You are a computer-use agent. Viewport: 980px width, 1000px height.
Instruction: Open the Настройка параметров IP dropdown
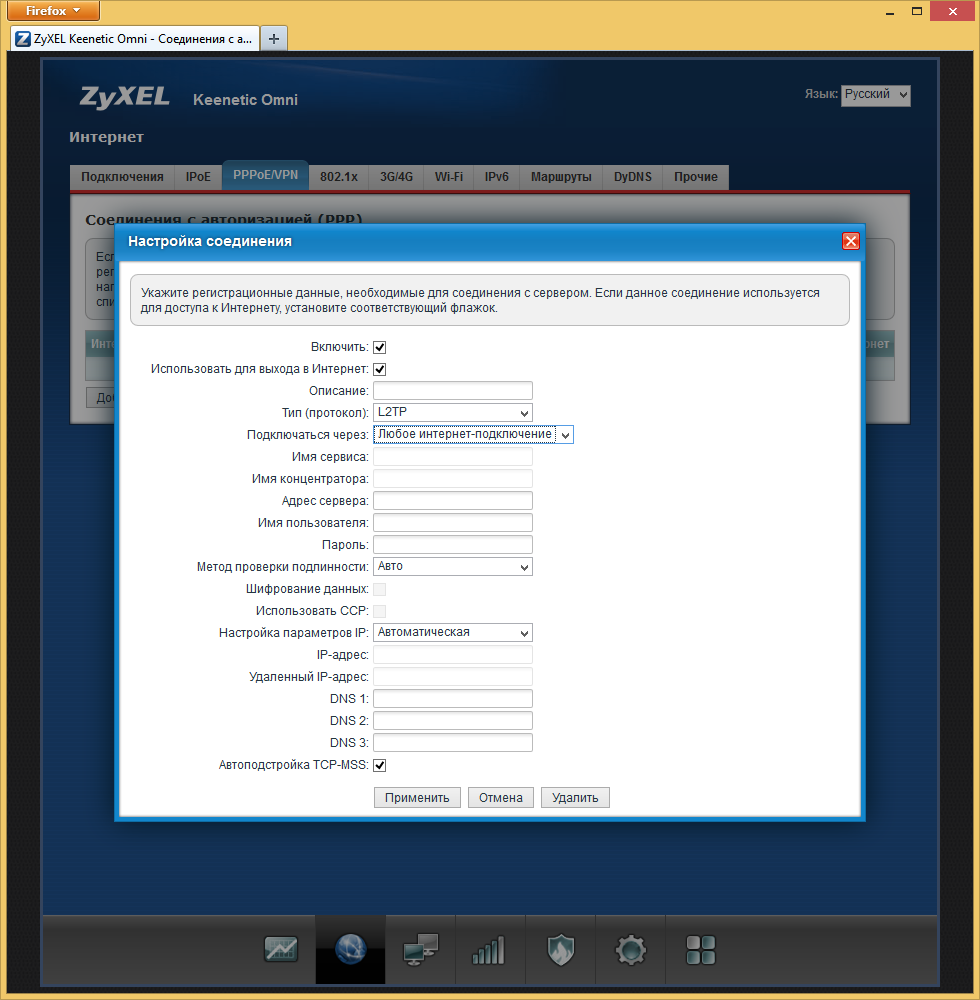point(453,633)
